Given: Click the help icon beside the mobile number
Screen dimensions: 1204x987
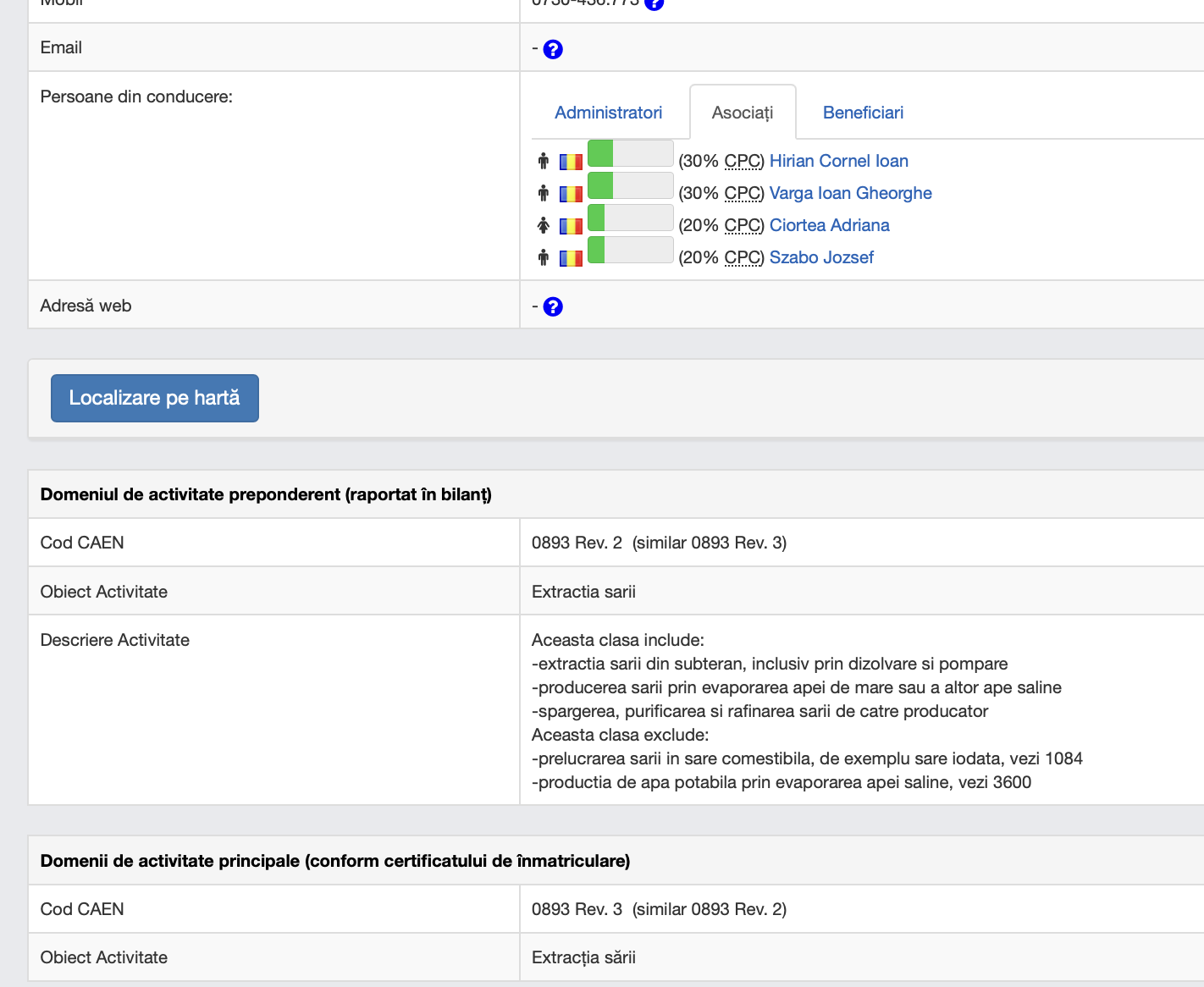Looking at the screenshot, I should click(654, 3).
